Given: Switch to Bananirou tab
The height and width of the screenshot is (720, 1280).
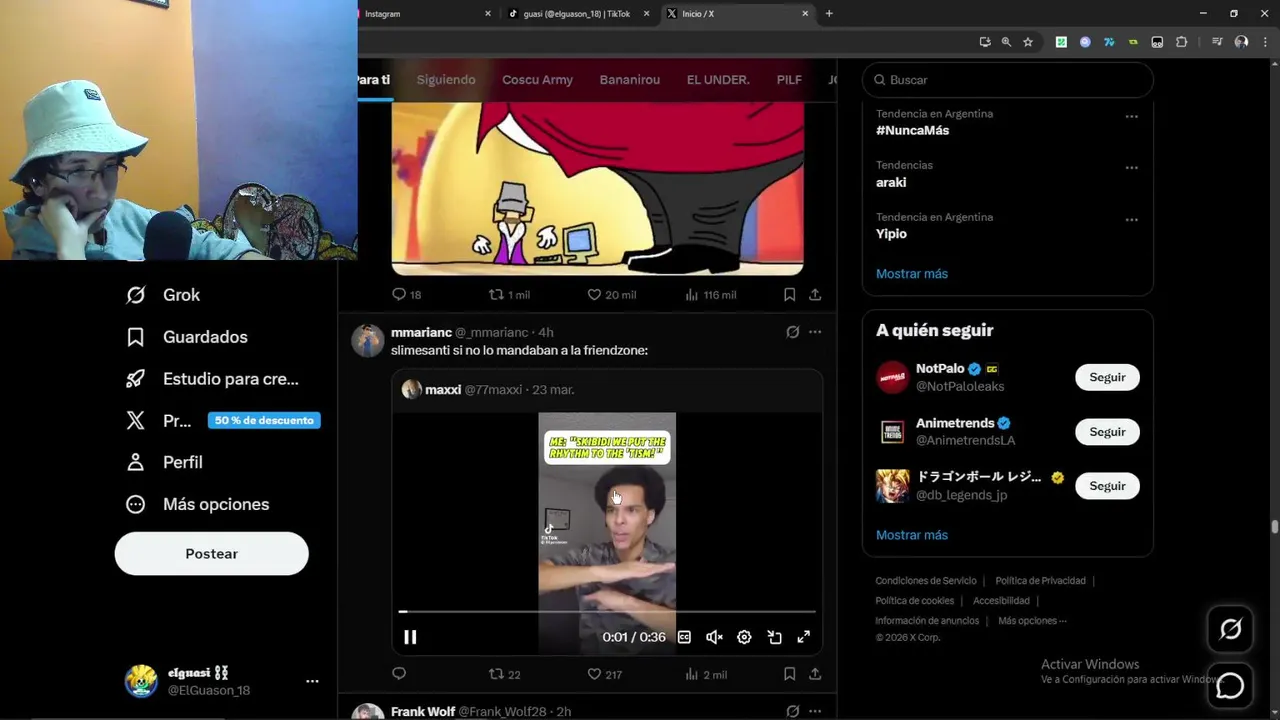Looking at the screenshot, I should click(630, 80).
